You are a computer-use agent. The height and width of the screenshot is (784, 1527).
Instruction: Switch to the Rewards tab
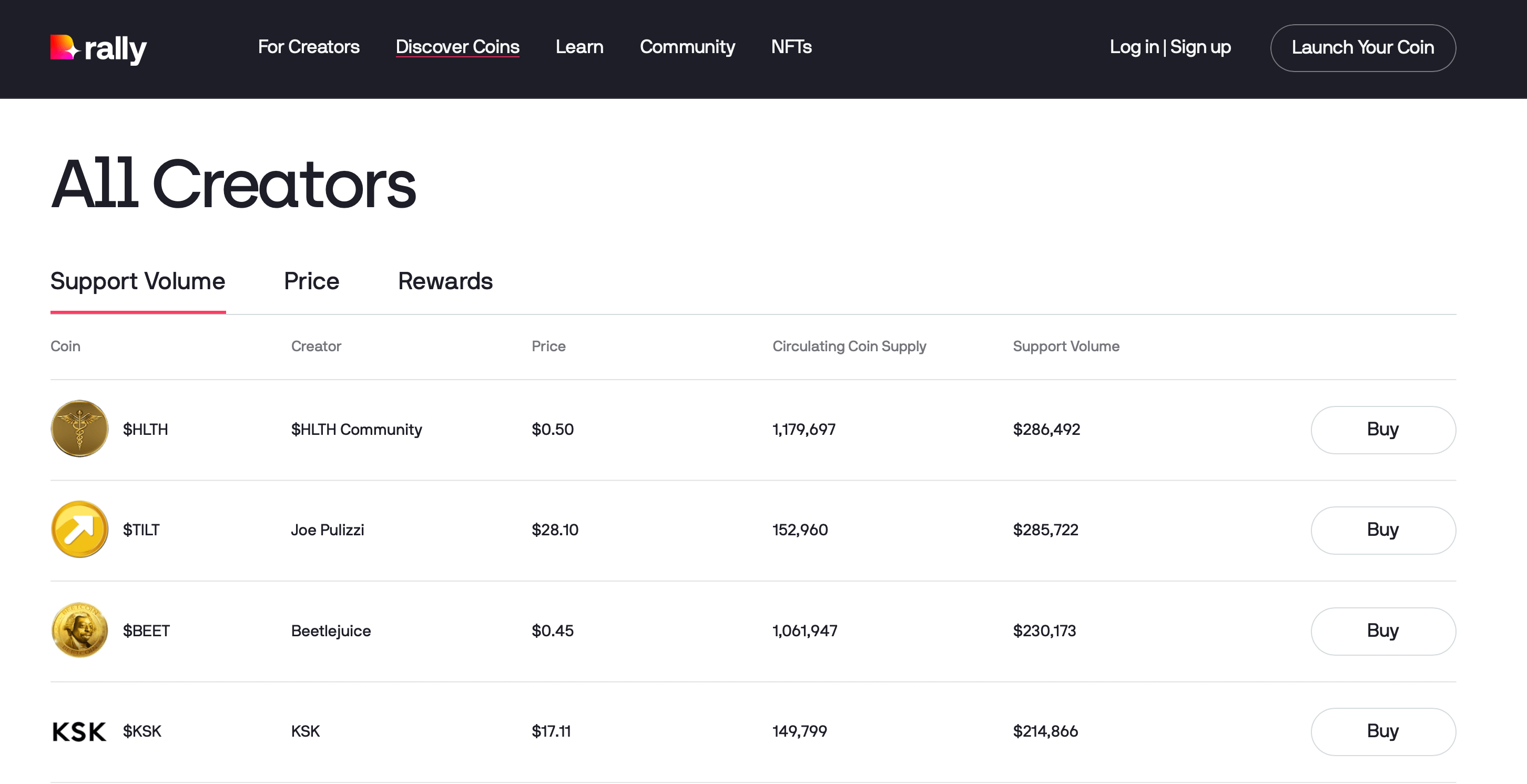(x=445, y=281)
